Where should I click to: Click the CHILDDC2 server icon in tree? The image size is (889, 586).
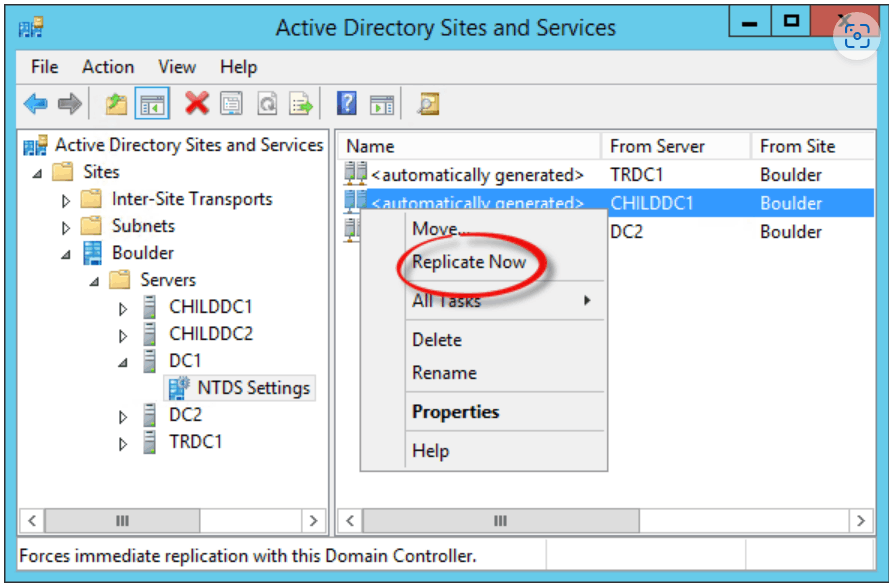click(x=149, y=334)
